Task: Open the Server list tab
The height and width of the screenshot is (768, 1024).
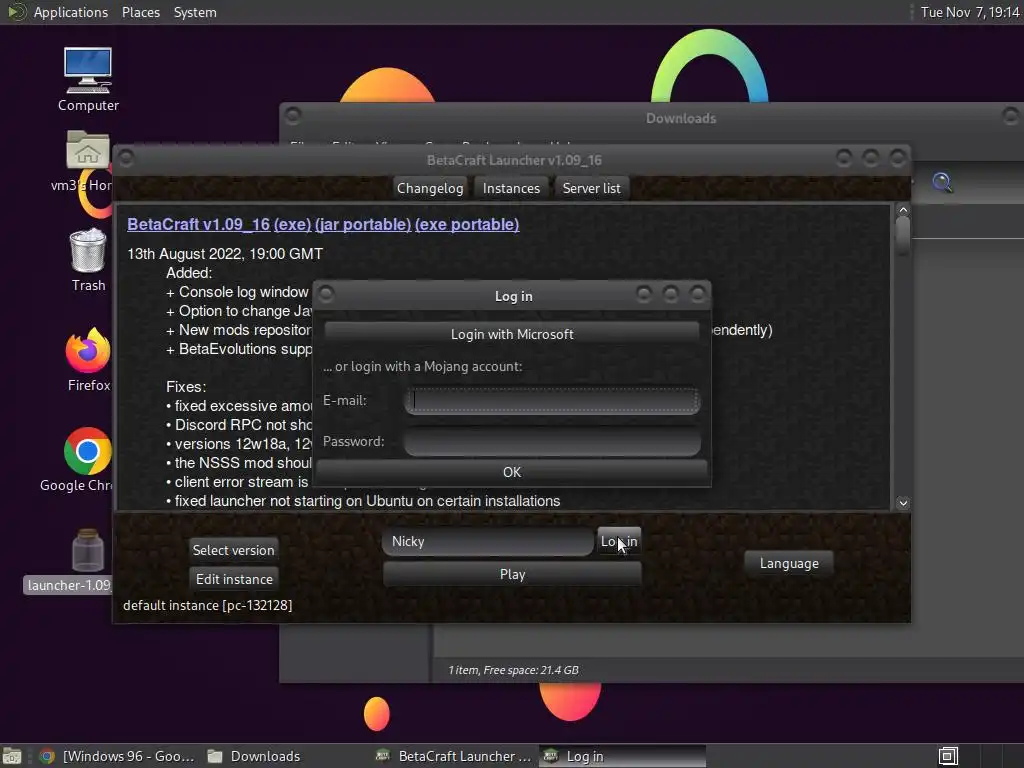Action: click(592, 188)
